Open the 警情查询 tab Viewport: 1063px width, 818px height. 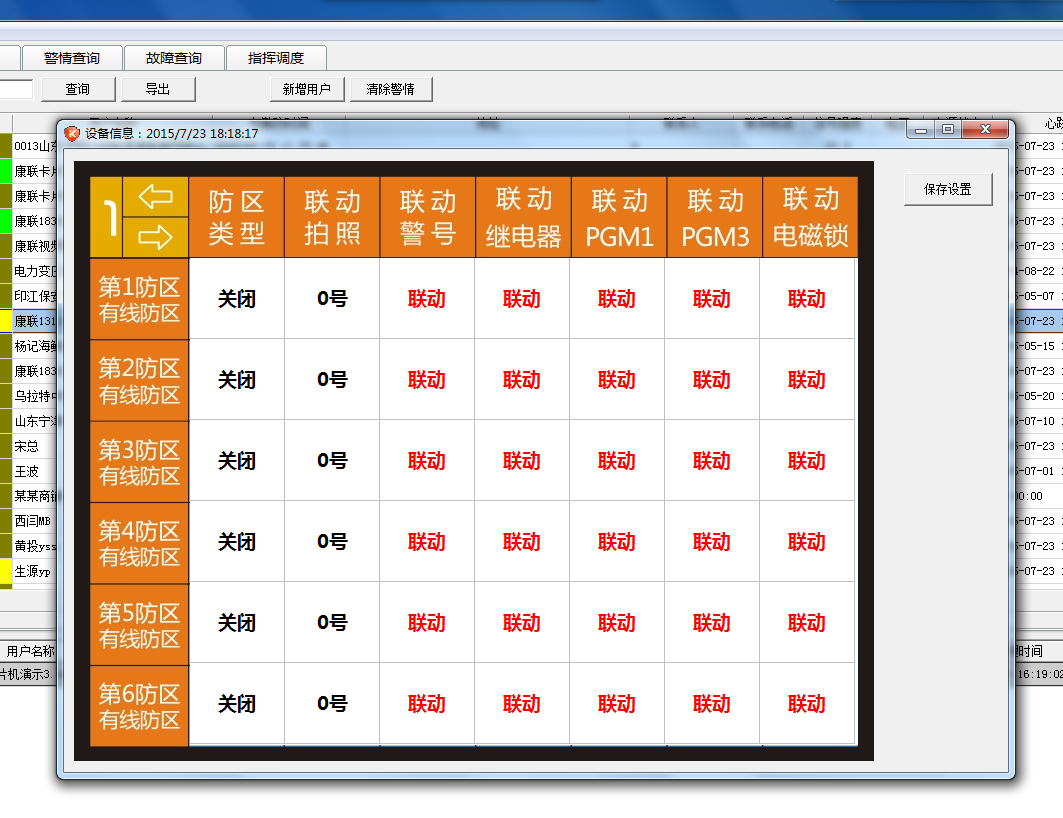(72, 58)
